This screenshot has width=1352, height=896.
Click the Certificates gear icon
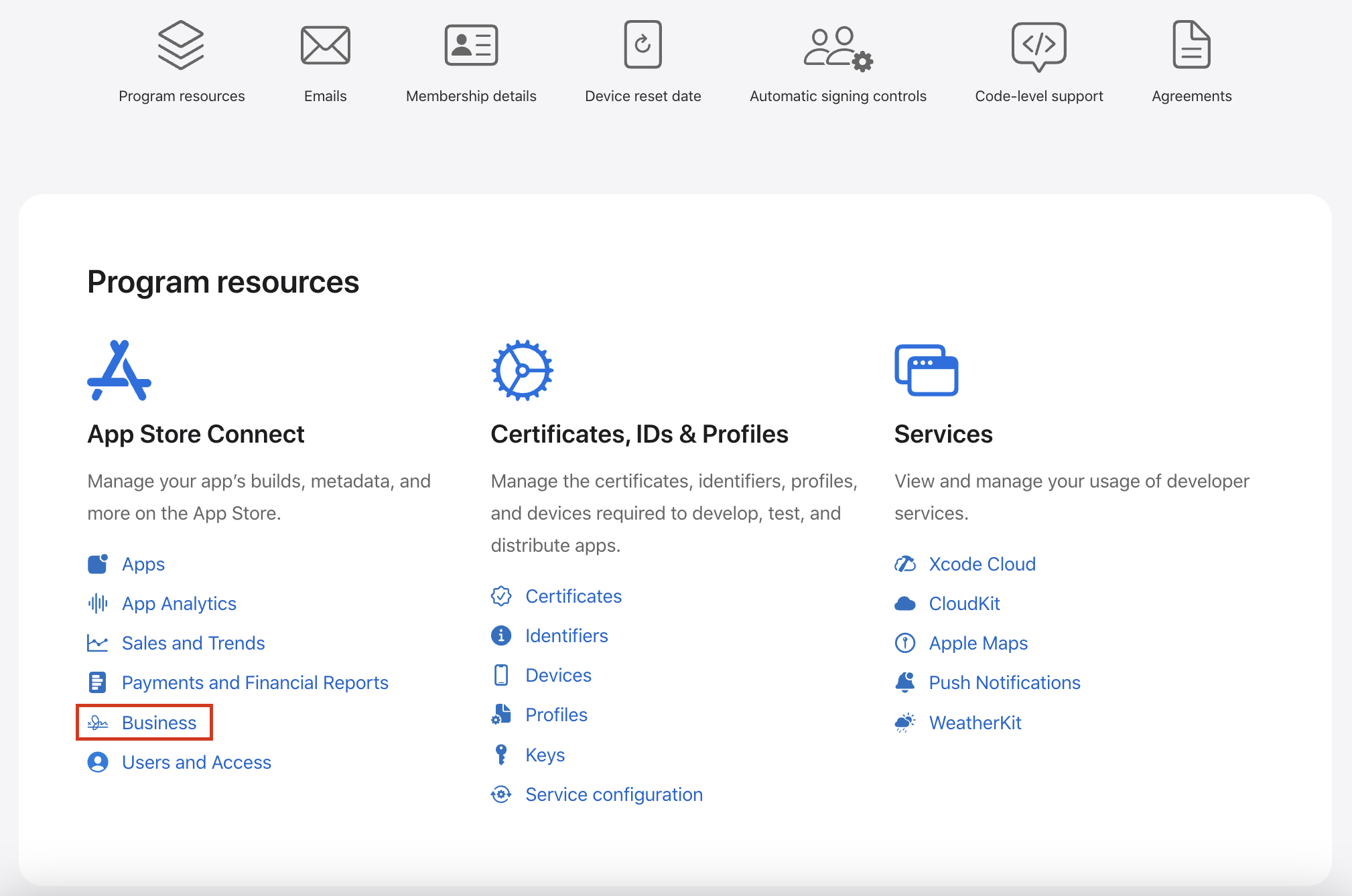(x=522, y=370)
